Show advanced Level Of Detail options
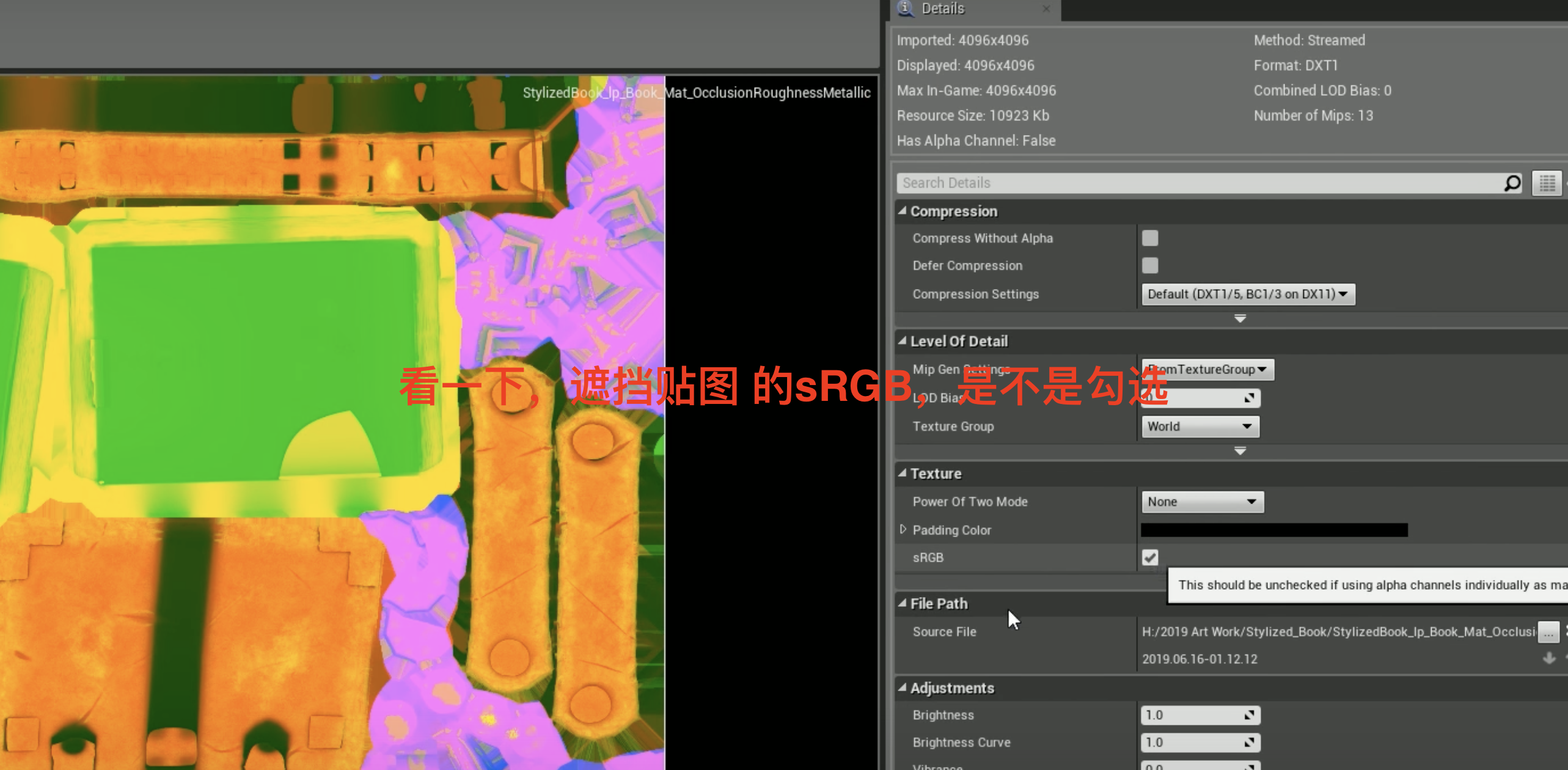Screen dimensions: 1568x770 [1240, 451]
